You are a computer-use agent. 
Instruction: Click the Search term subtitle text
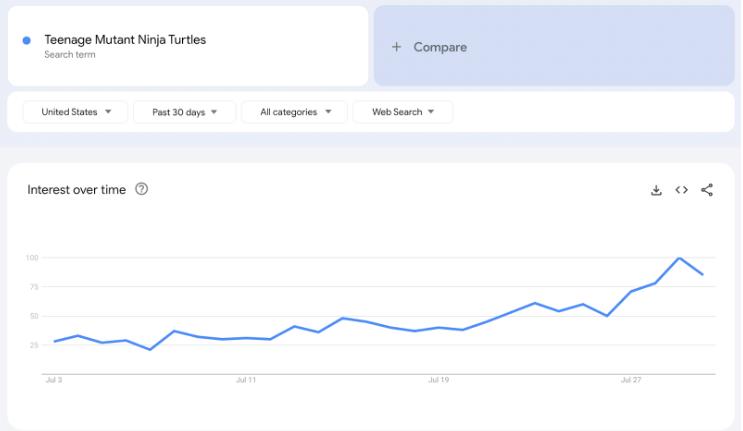(x=70, y=54)
